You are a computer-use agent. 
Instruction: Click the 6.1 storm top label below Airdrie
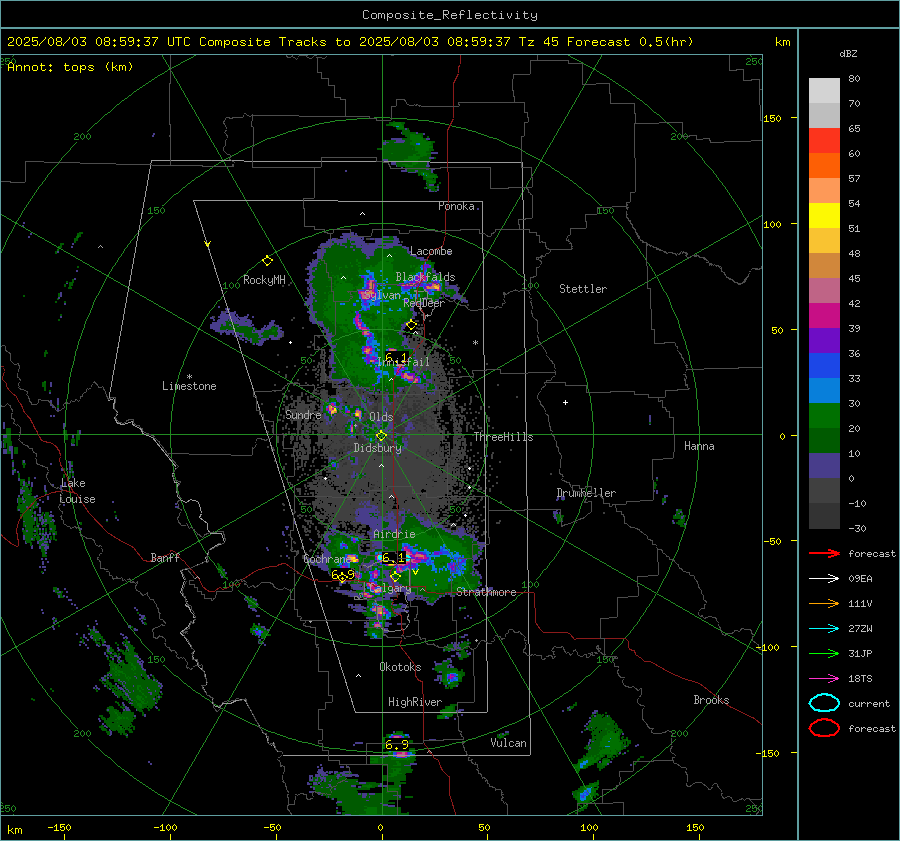pos(393,557)
